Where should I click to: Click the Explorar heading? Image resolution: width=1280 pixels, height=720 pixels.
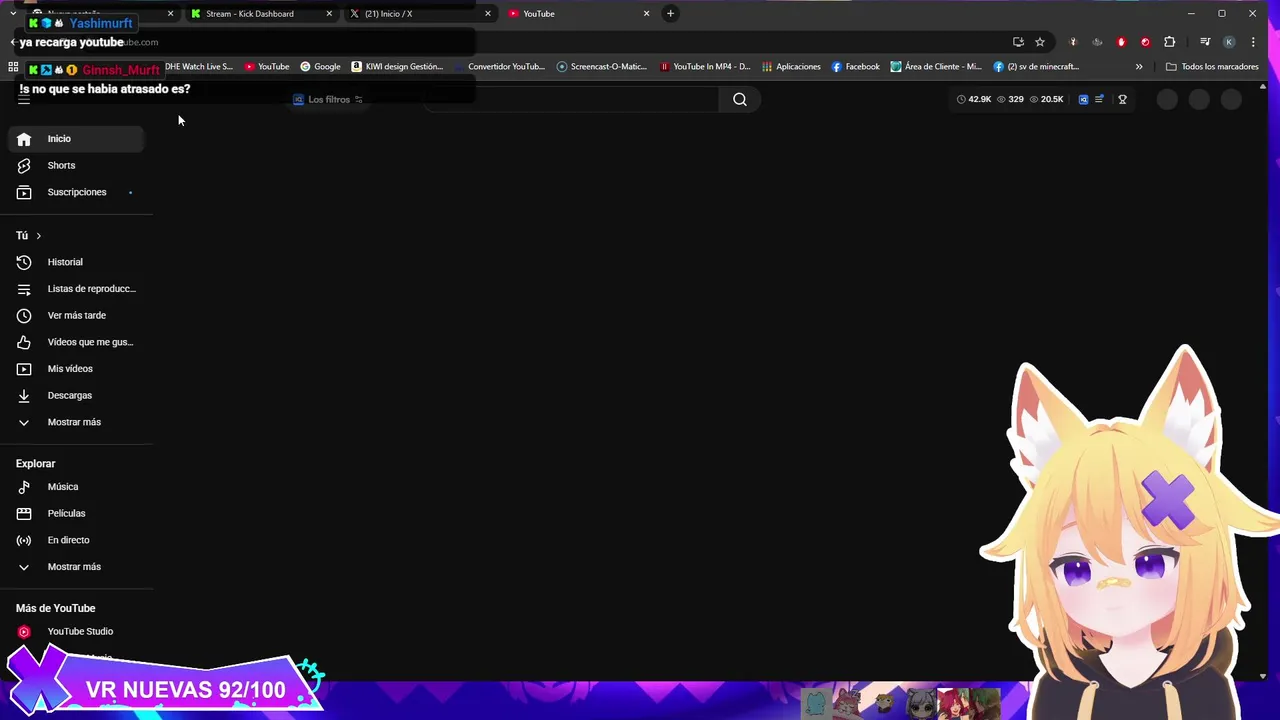point(36,464)
